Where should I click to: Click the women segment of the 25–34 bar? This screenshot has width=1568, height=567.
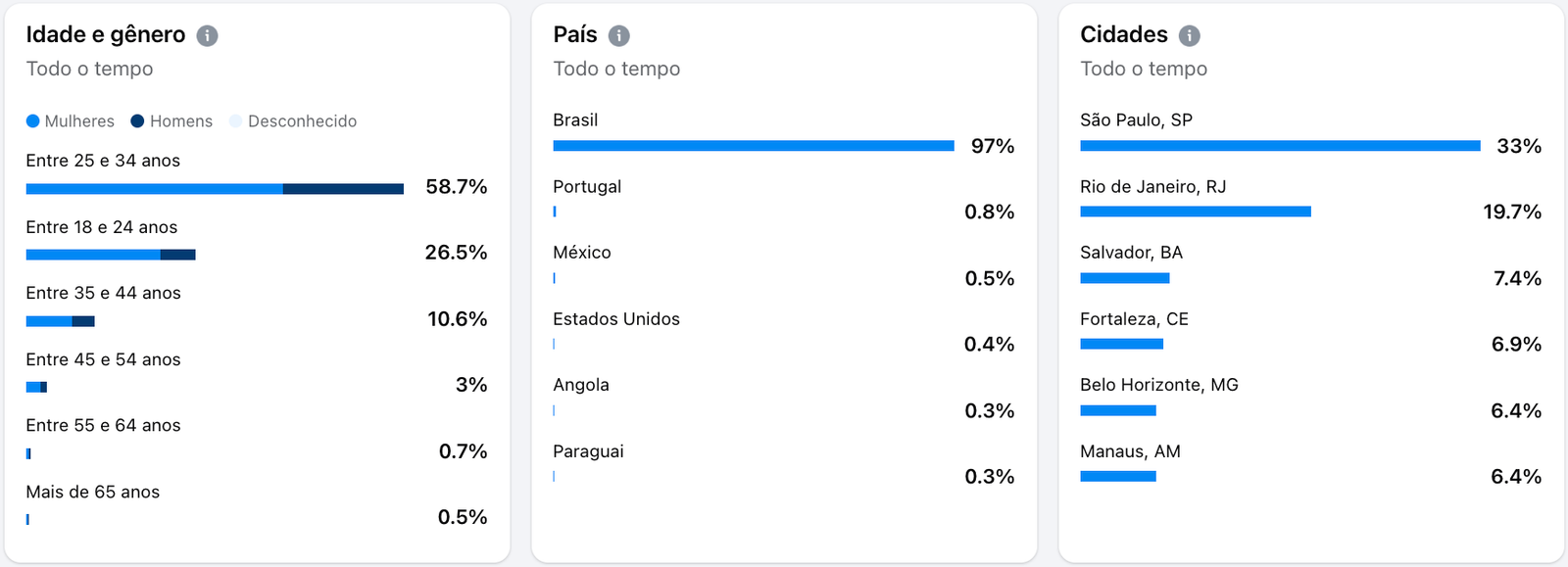pos(154,189)
